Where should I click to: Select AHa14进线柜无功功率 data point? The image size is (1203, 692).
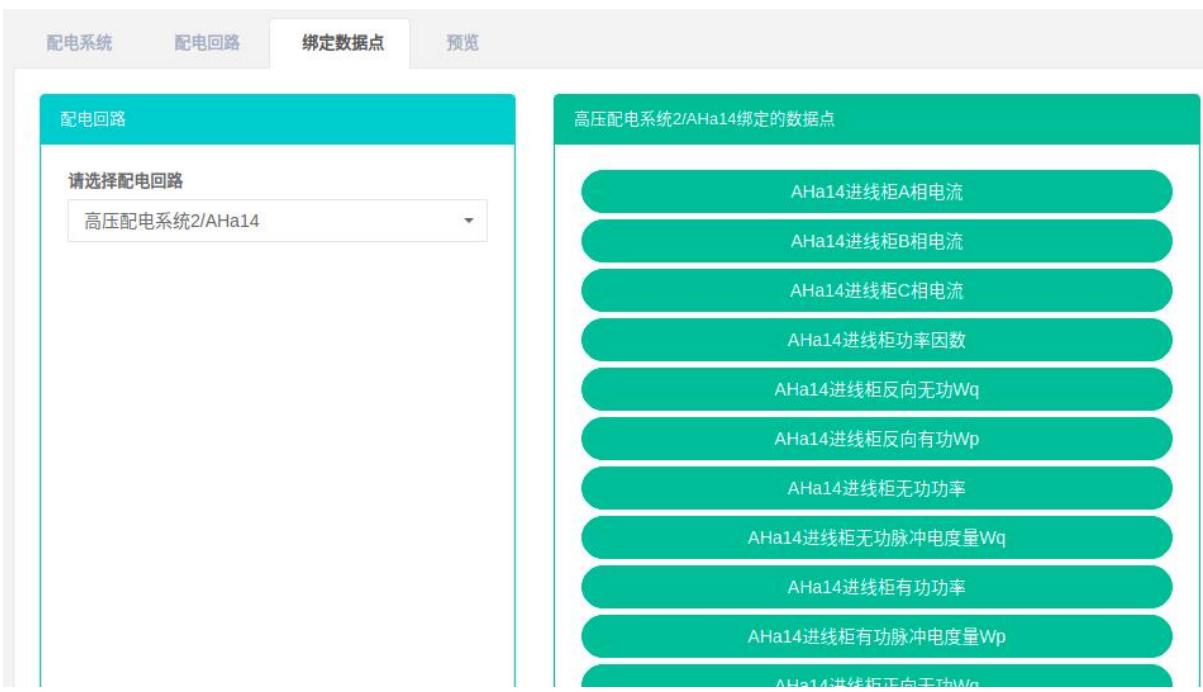point(876,489)
